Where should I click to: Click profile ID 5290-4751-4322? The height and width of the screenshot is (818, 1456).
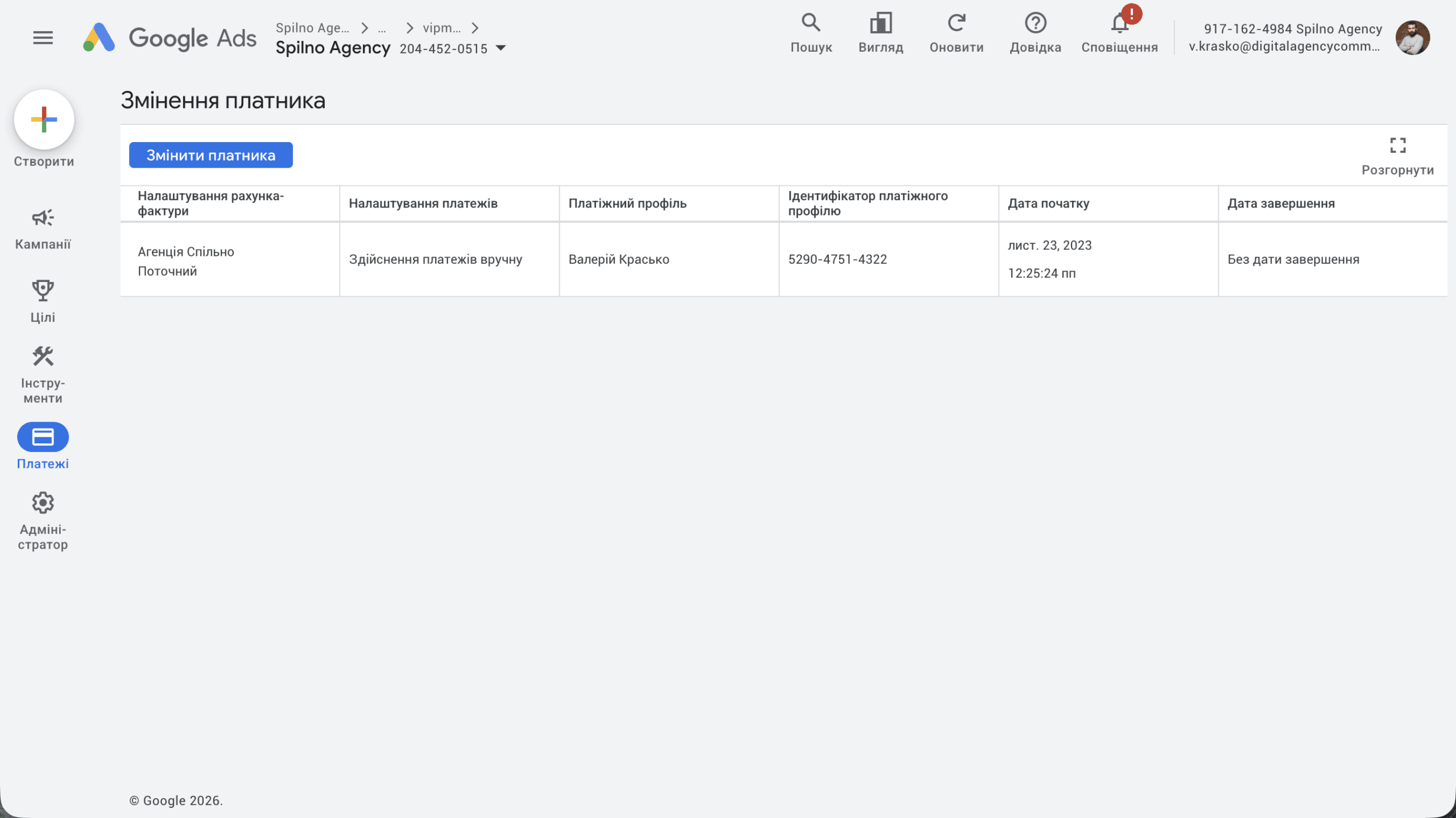coord(837,259)
